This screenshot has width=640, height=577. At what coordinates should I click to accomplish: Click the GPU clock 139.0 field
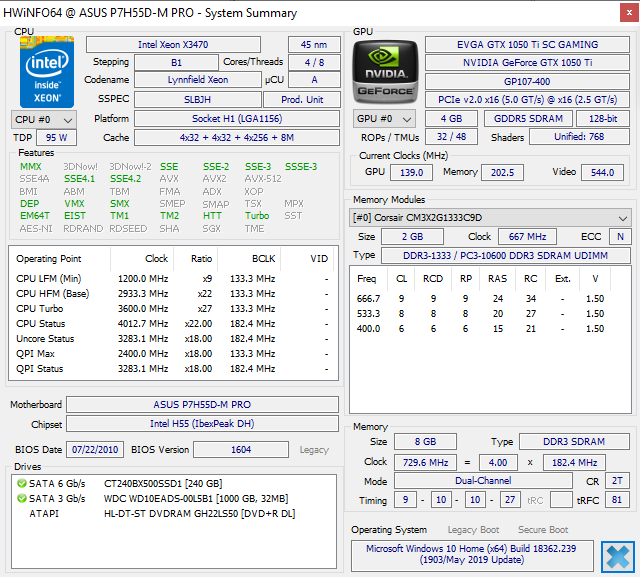[x=411, y=173]
